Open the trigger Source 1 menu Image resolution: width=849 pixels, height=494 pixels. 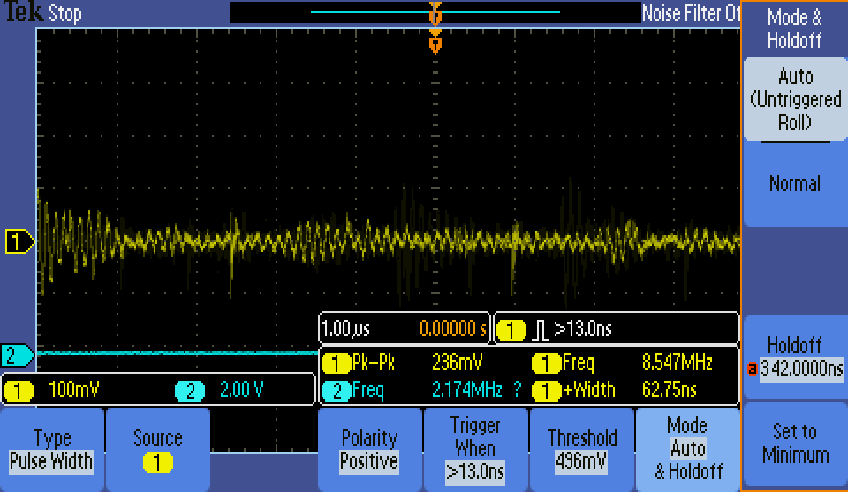(158, 449)
